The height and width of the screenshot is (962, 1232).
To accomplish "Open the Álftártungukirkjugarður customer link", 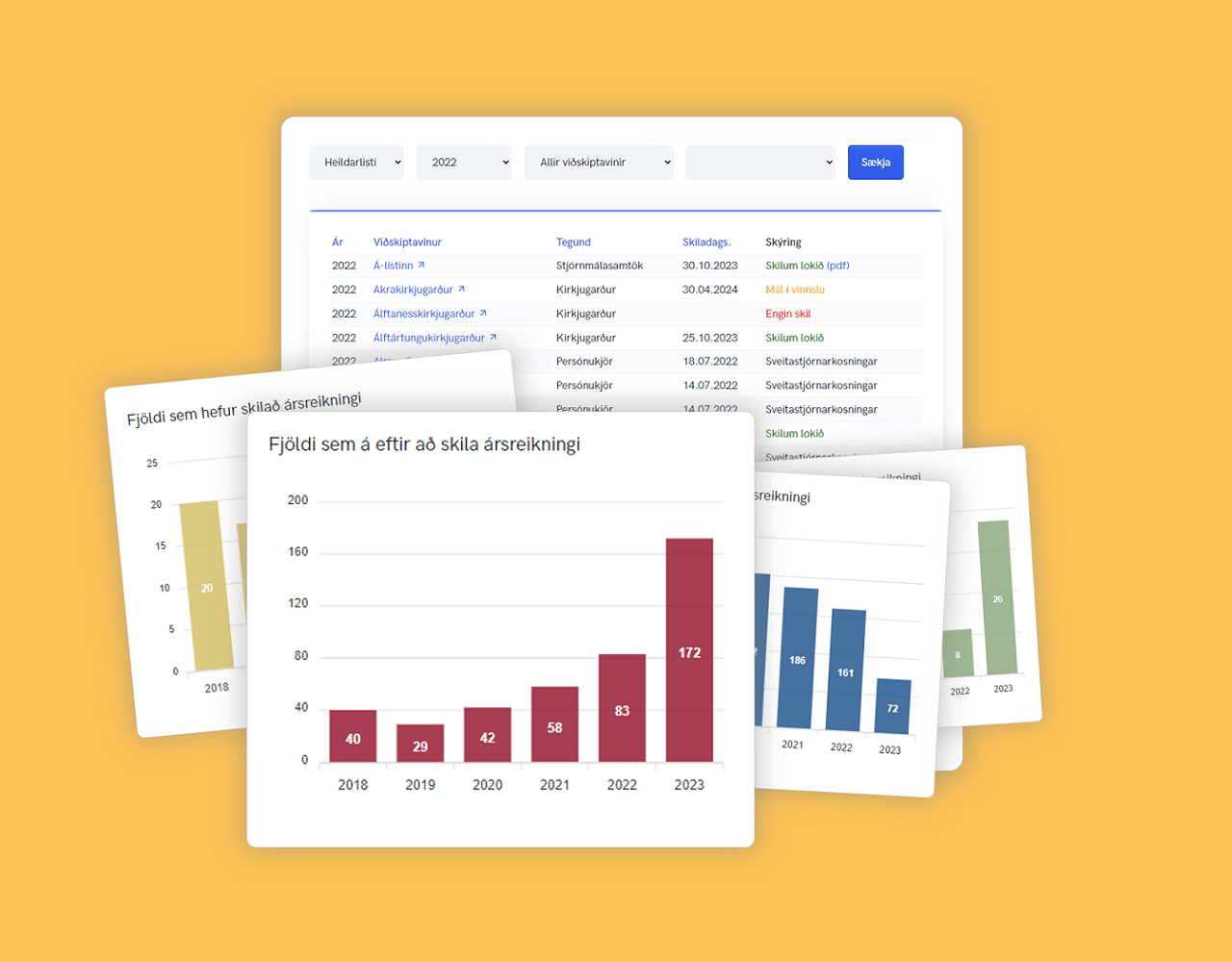I will coord(429,338).
